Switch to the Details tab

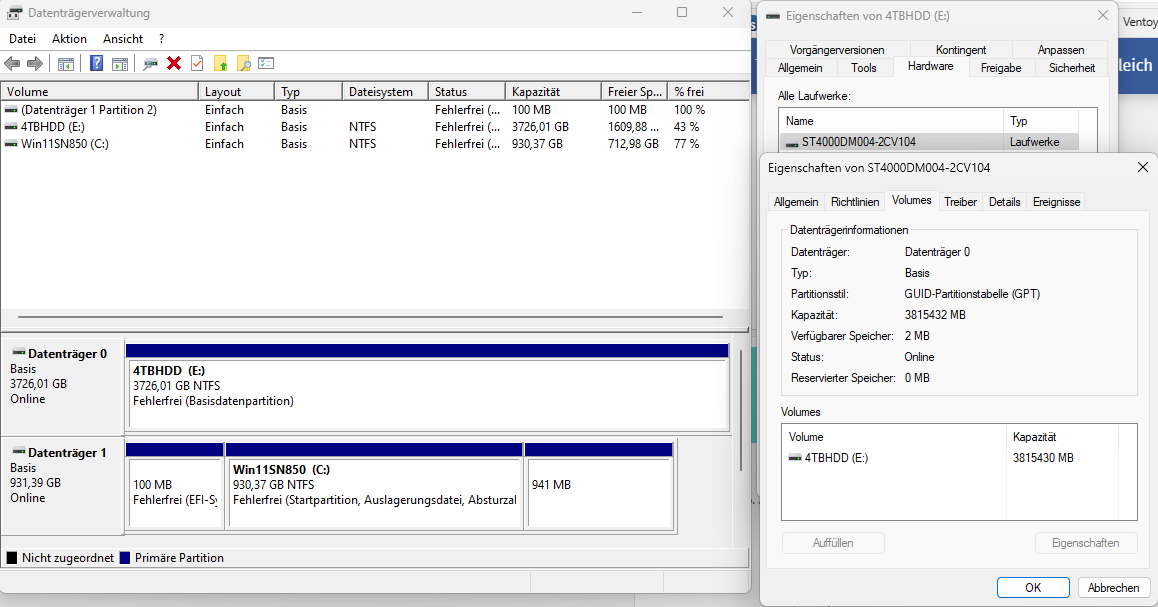(1004, 202)
